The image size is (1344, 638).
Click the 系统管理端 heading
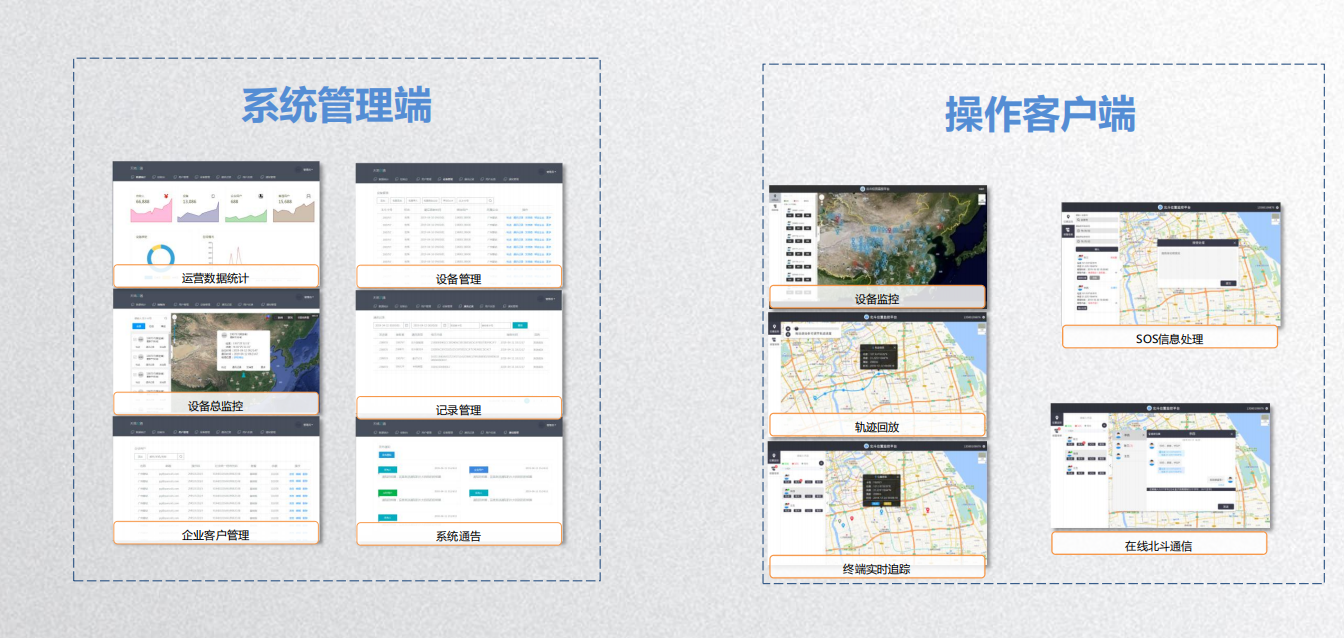336,105
